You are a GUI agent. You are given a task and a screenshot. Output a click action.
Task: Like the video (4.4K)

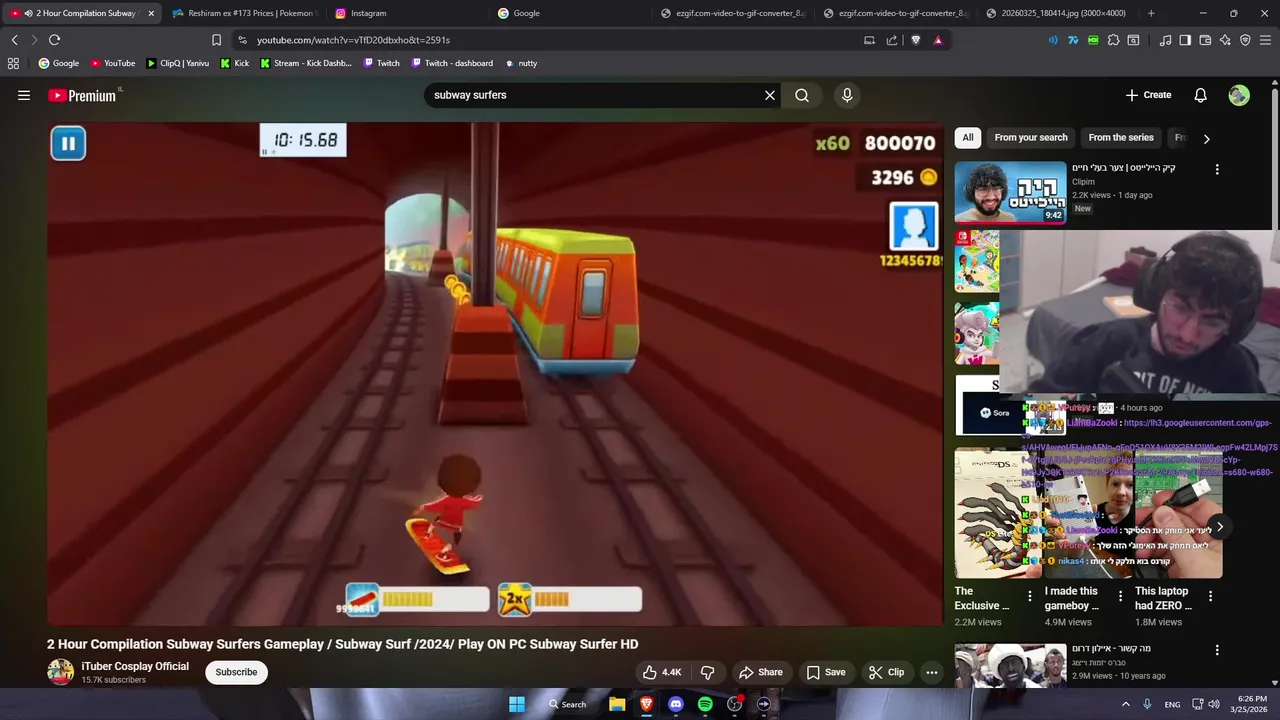pos(662,672)
